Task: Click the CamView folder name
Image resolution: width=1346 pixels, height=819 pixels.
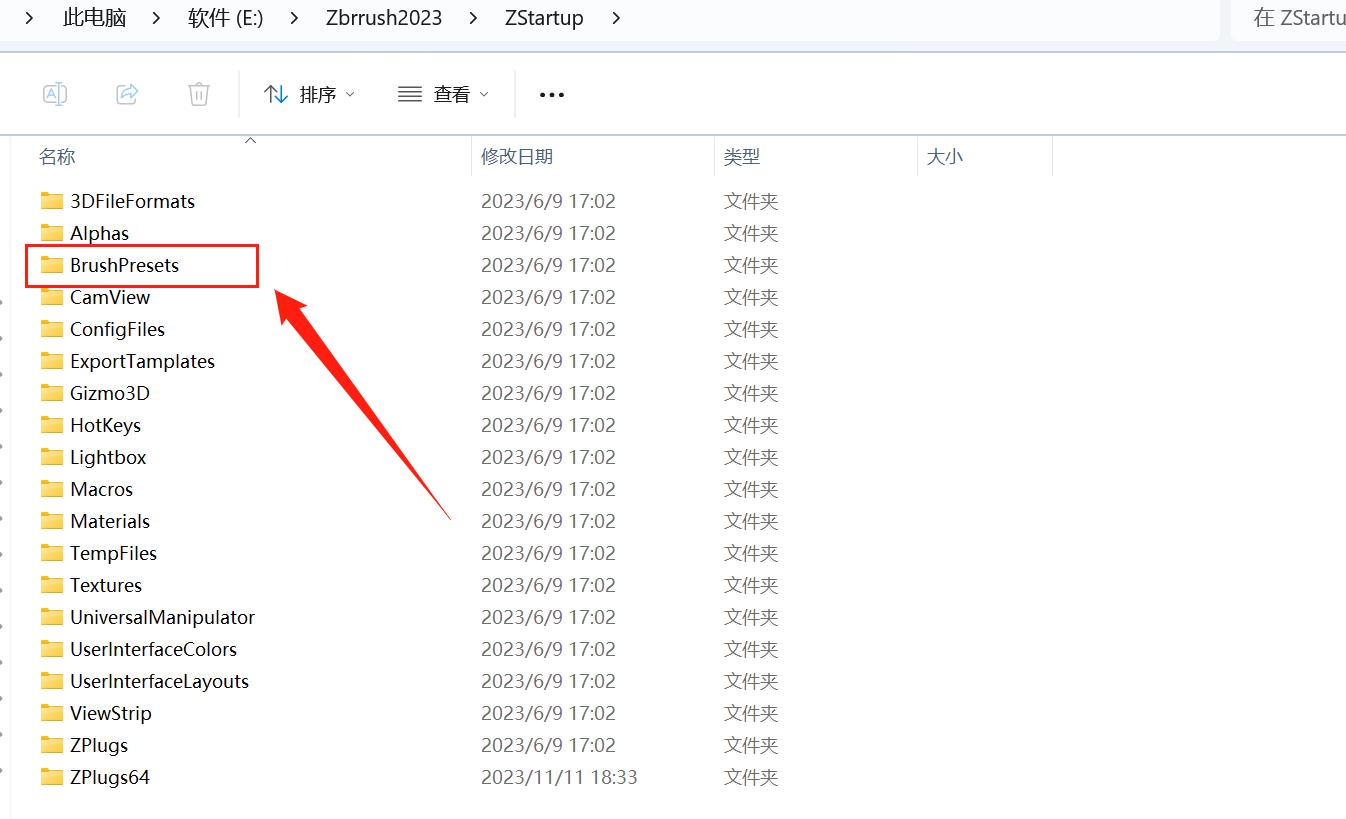Action: click(x=110, y=297)
